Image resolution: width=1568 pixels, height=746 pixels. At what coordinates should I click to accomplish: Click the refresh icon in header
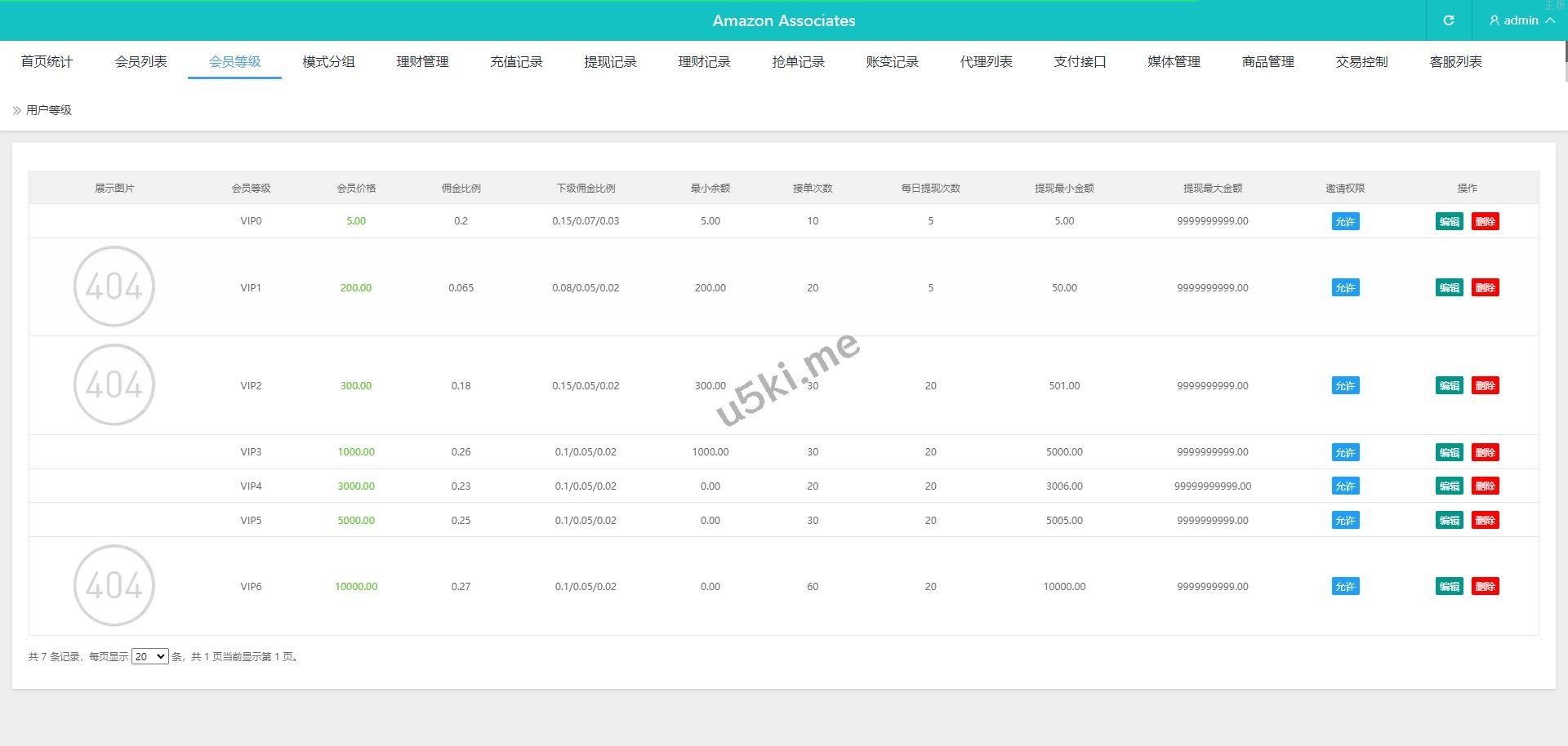(1448, 20)
